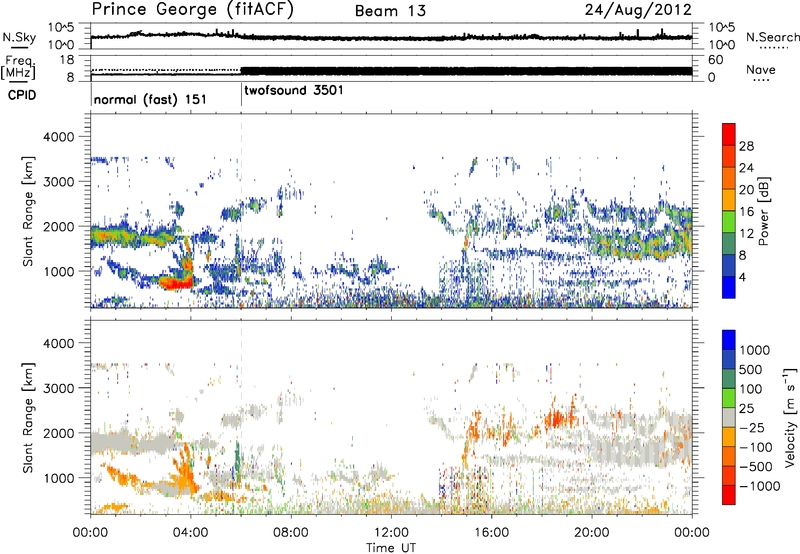
Task: Click the '24' tick on Power color bar
Action: 746,168
